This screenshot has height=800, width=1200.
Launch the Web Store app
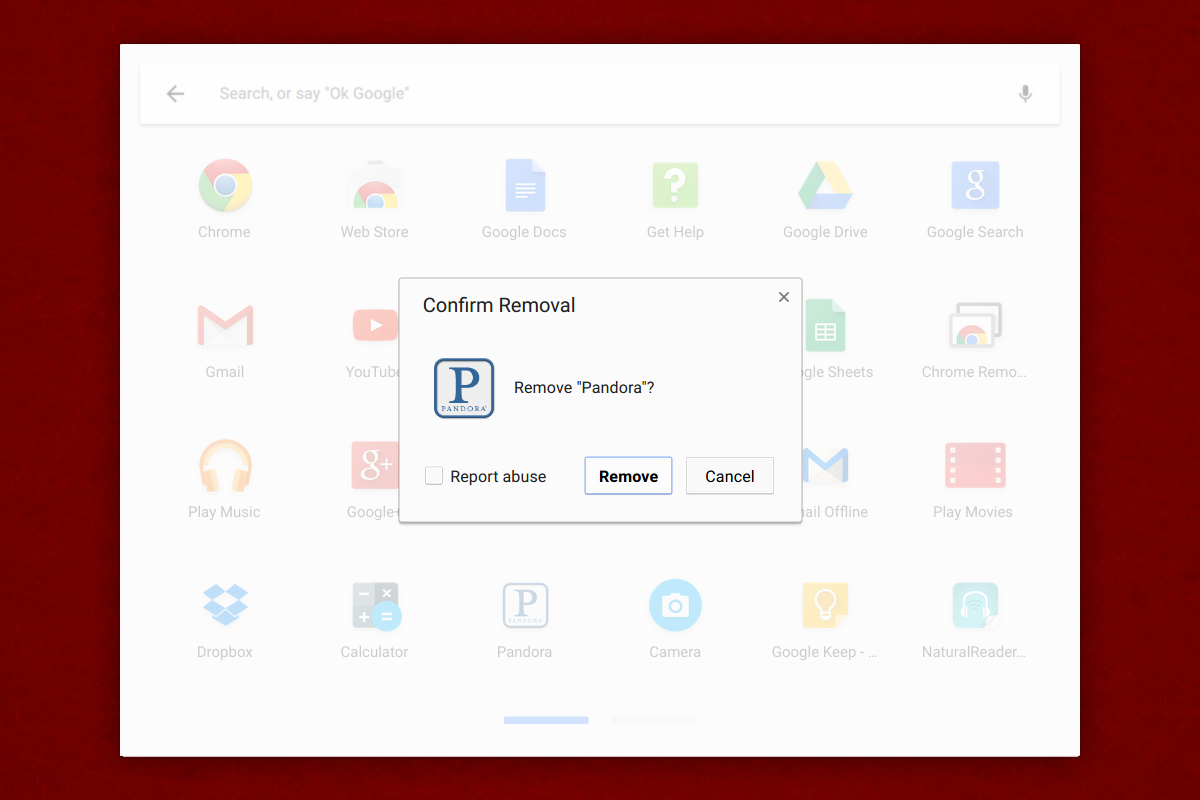pos(375,186)
